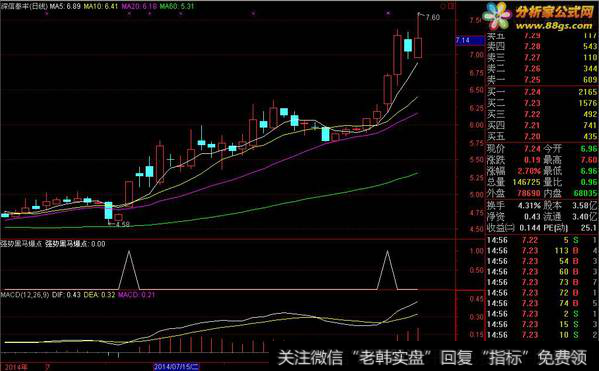This screenshot has width=599, height=371.
Task: Open the stock name period label at chart top
Action: (24, 6)
